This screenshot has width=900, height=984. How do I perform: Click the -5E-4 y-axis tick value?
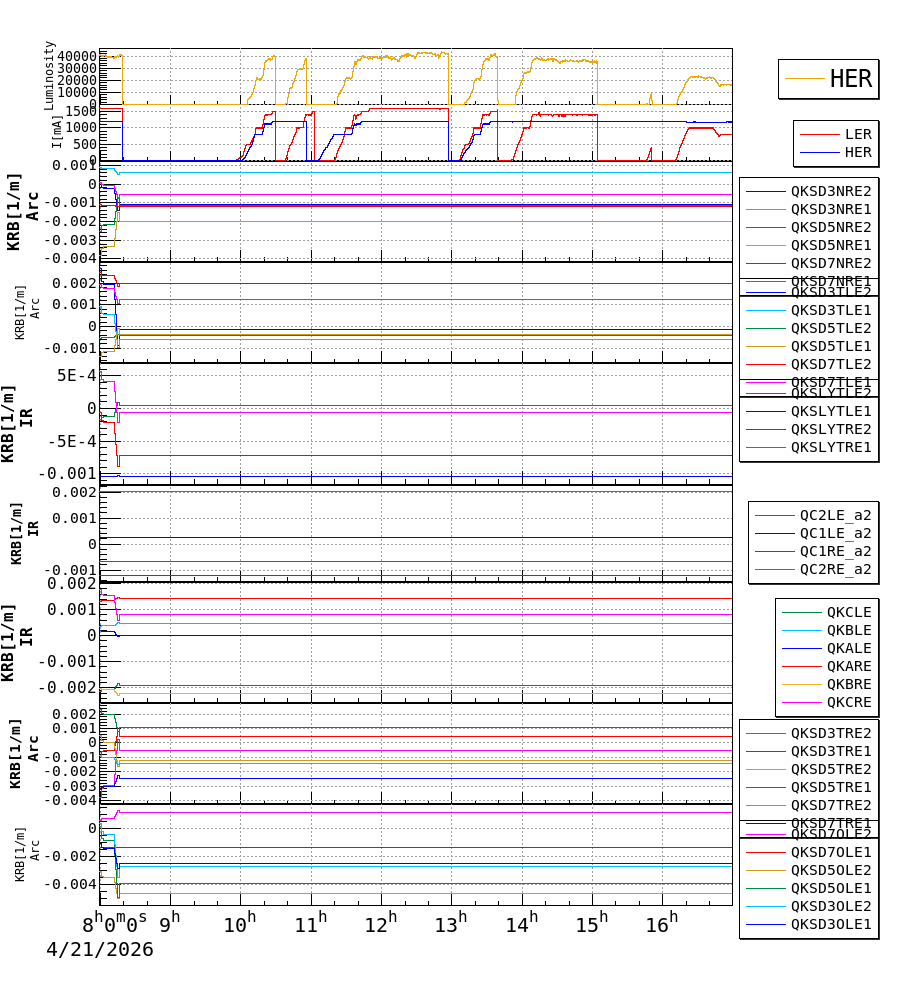click(x=72, y=441)
